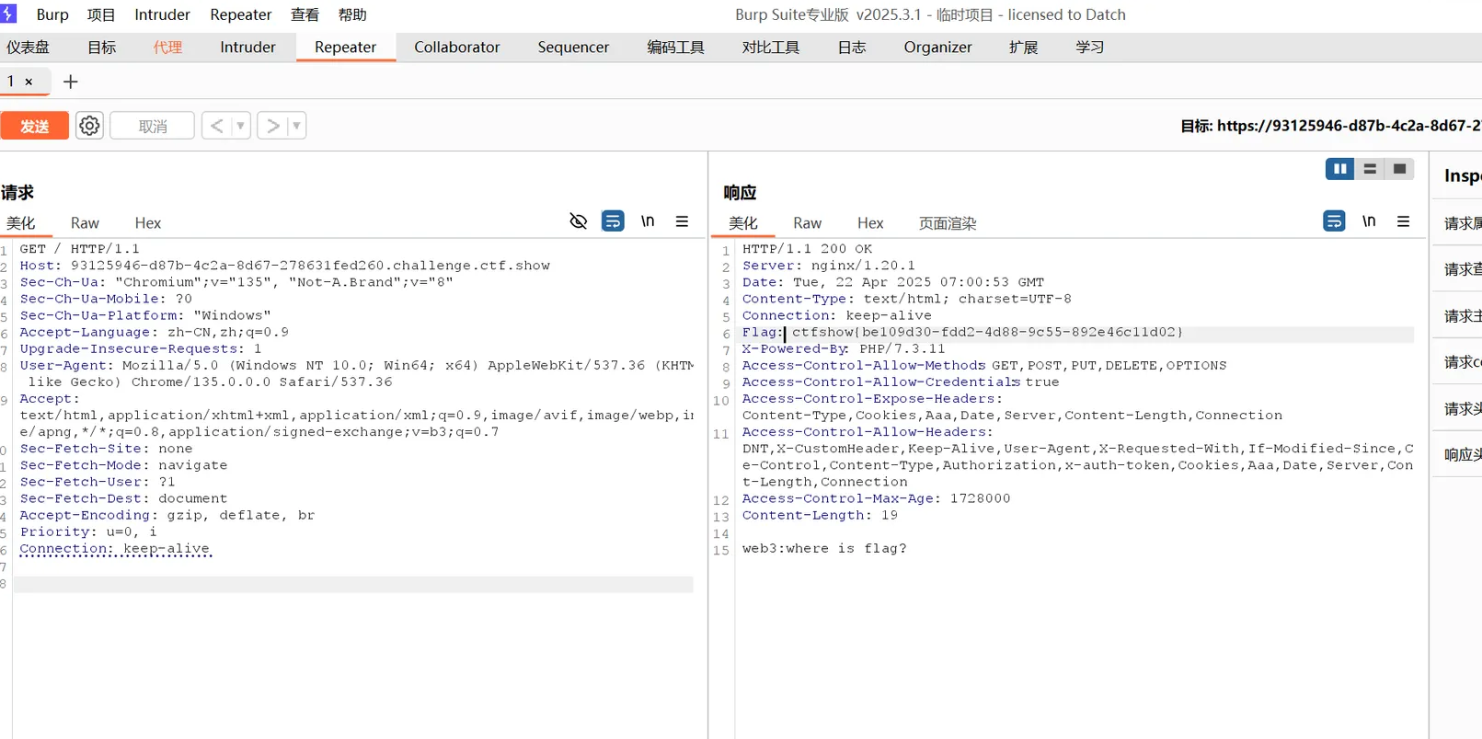Toggle word wrap in the response viewer

coord(1334,221)
